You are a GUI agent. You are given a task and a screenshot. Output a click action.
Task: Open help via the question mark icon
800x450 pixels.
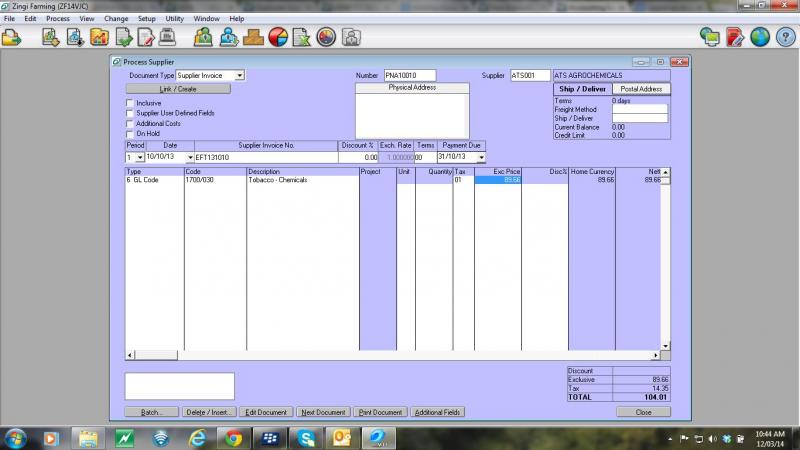click(785, 38)
